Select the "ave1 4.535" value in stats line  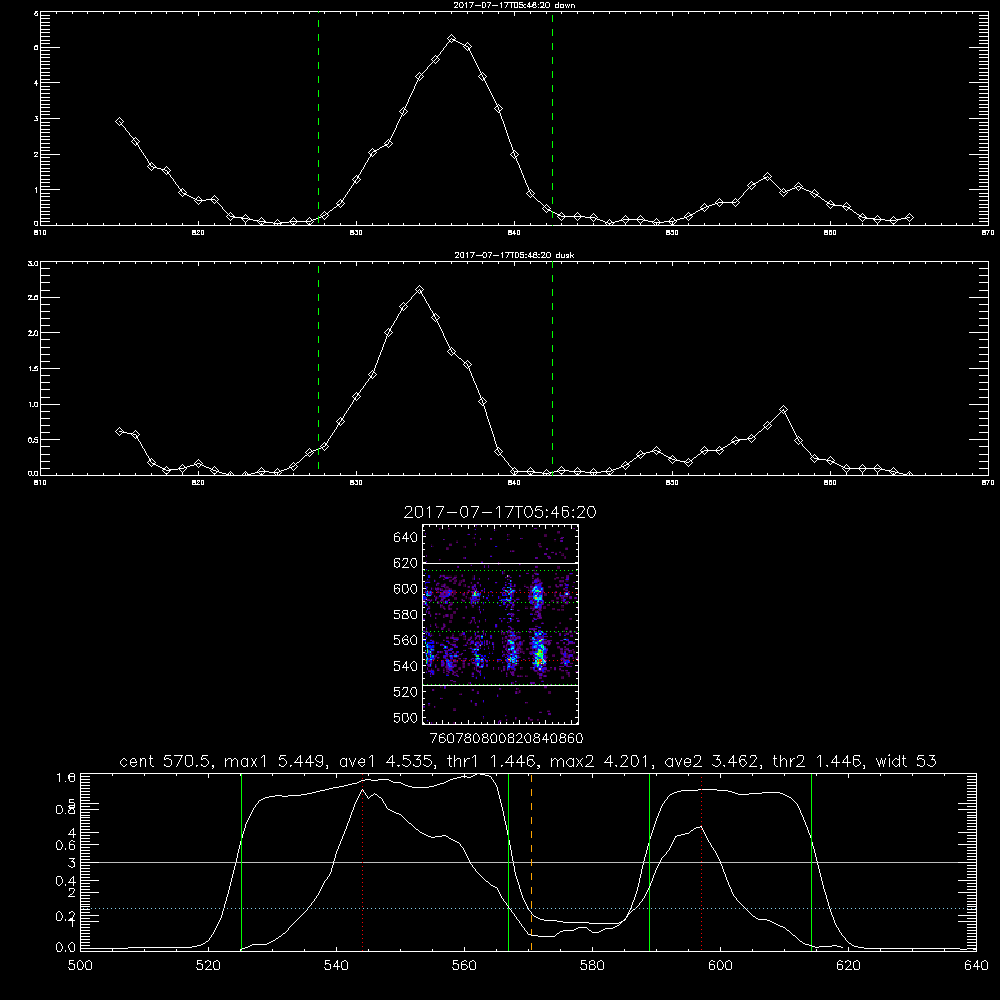click(x=385, y=761)
